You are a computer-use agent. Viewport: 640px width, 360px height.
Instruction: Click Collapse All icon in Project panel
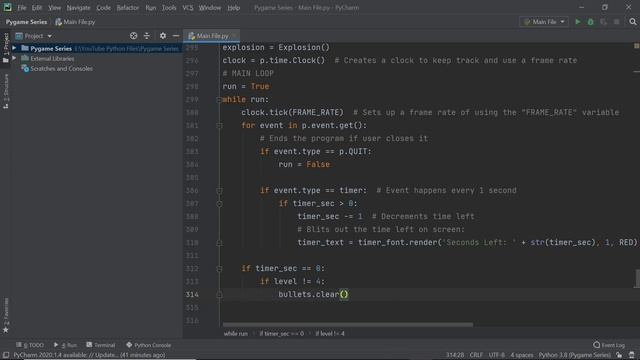[147, 36]
